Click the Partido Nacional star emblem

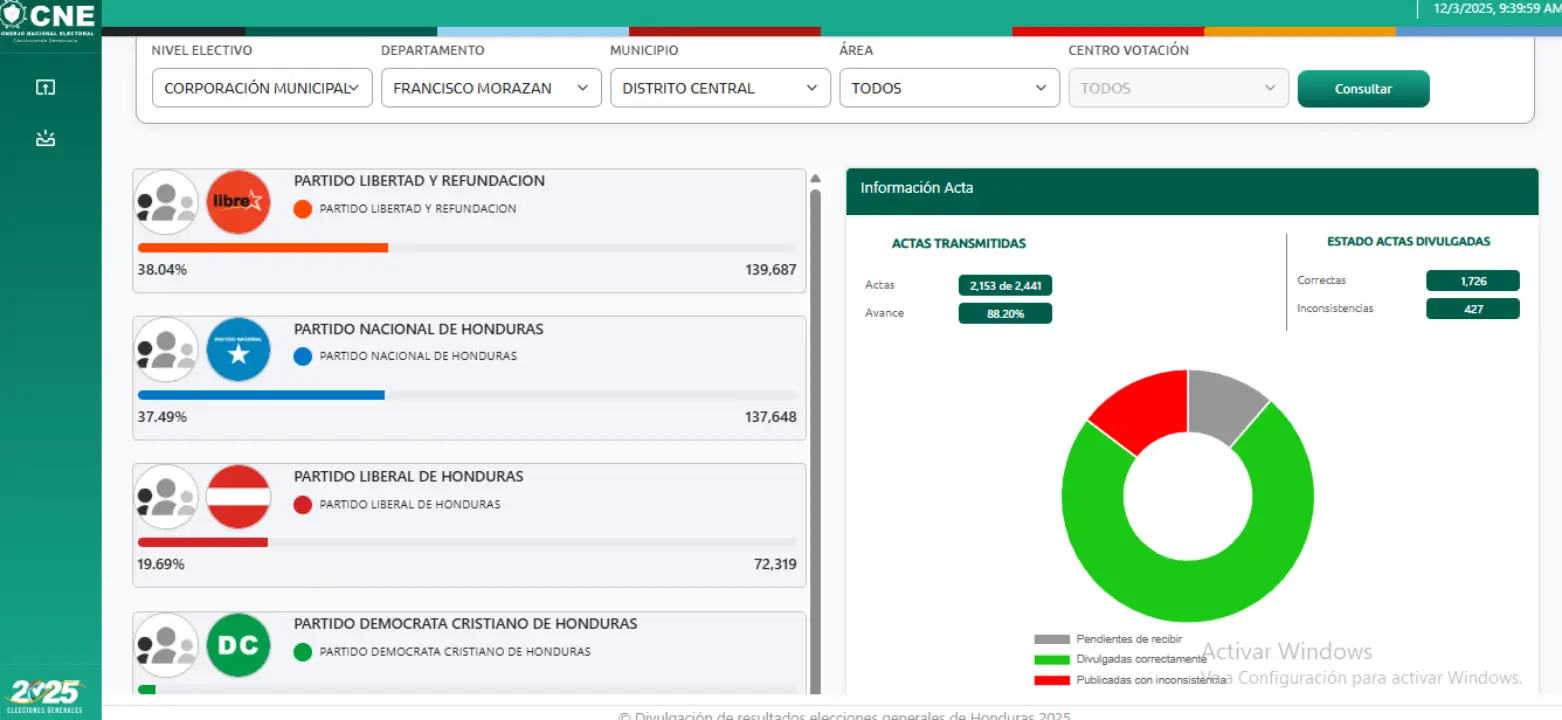click(238, 349)
